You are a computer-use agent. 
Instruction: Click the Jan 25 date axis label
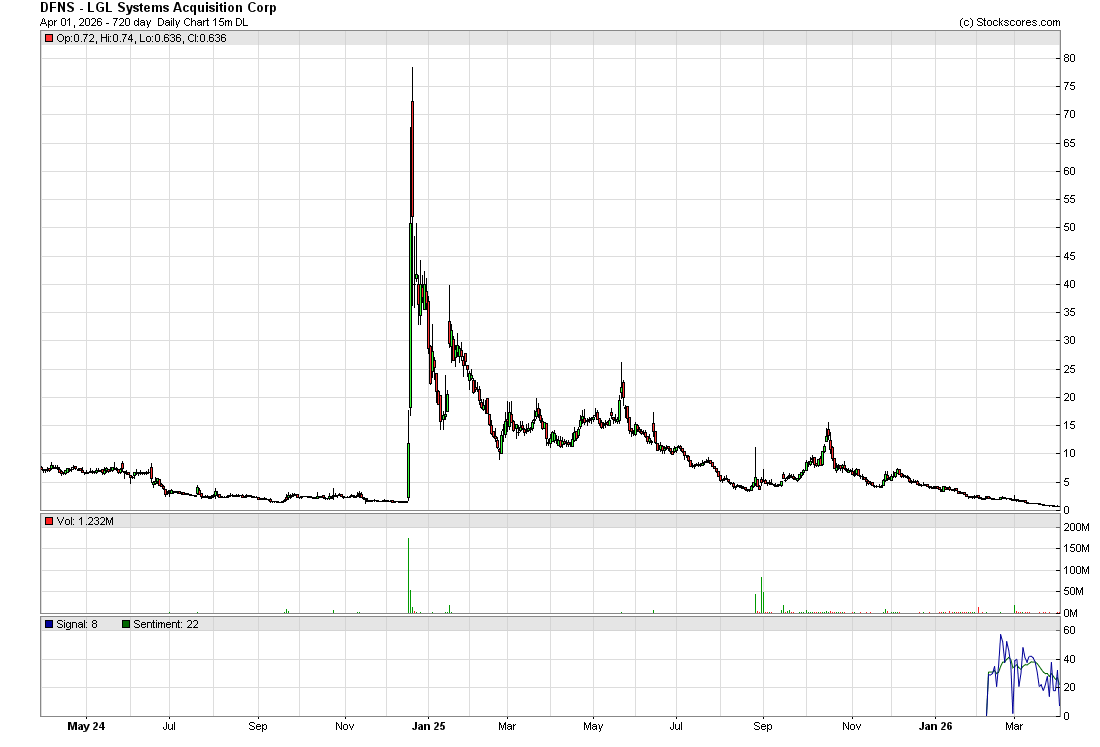[x=429, y=726]
